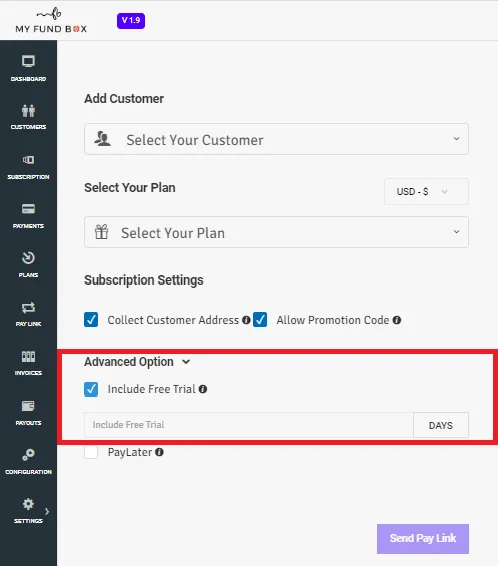Expand the Settings submenu arrow
The width and height of the screenshot is (498, 566).
pyautogui.click(x=47, y=511)
